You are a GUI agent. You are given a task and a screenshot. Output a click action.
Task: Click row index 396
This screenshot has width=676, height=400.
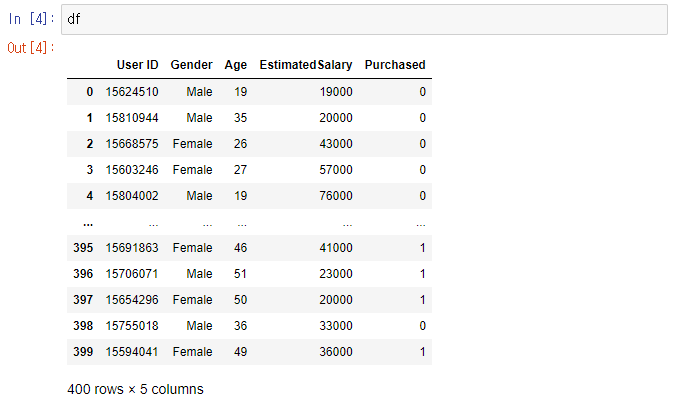pyautogui.click(x=83, y=274)
